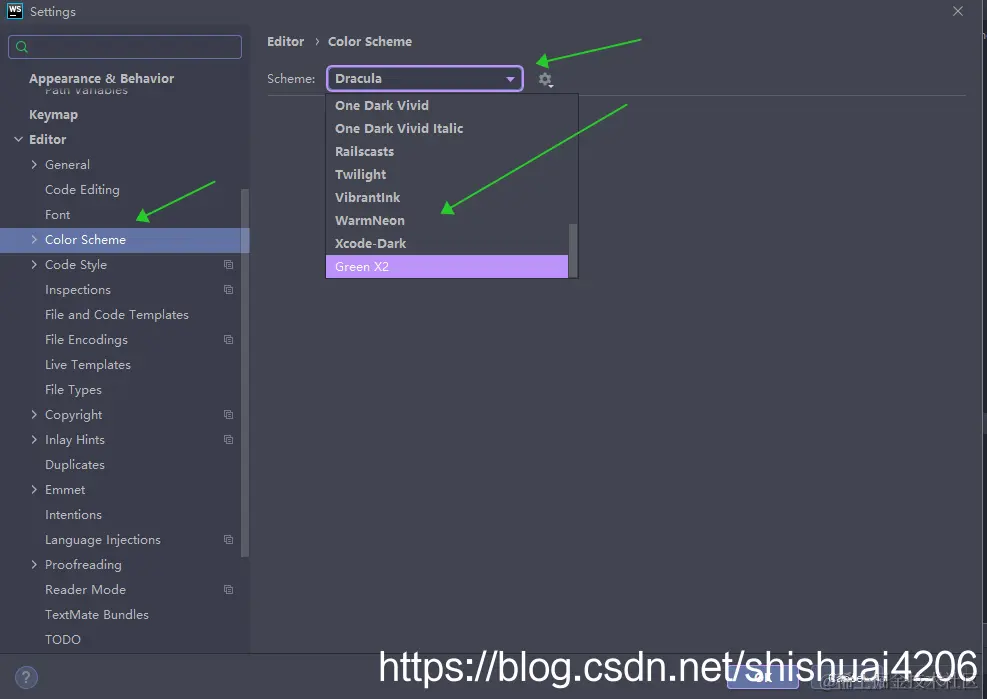Screen dimensions: 987x699
Task: Choose the Twilight color scheme
Action: coord(447,174)
